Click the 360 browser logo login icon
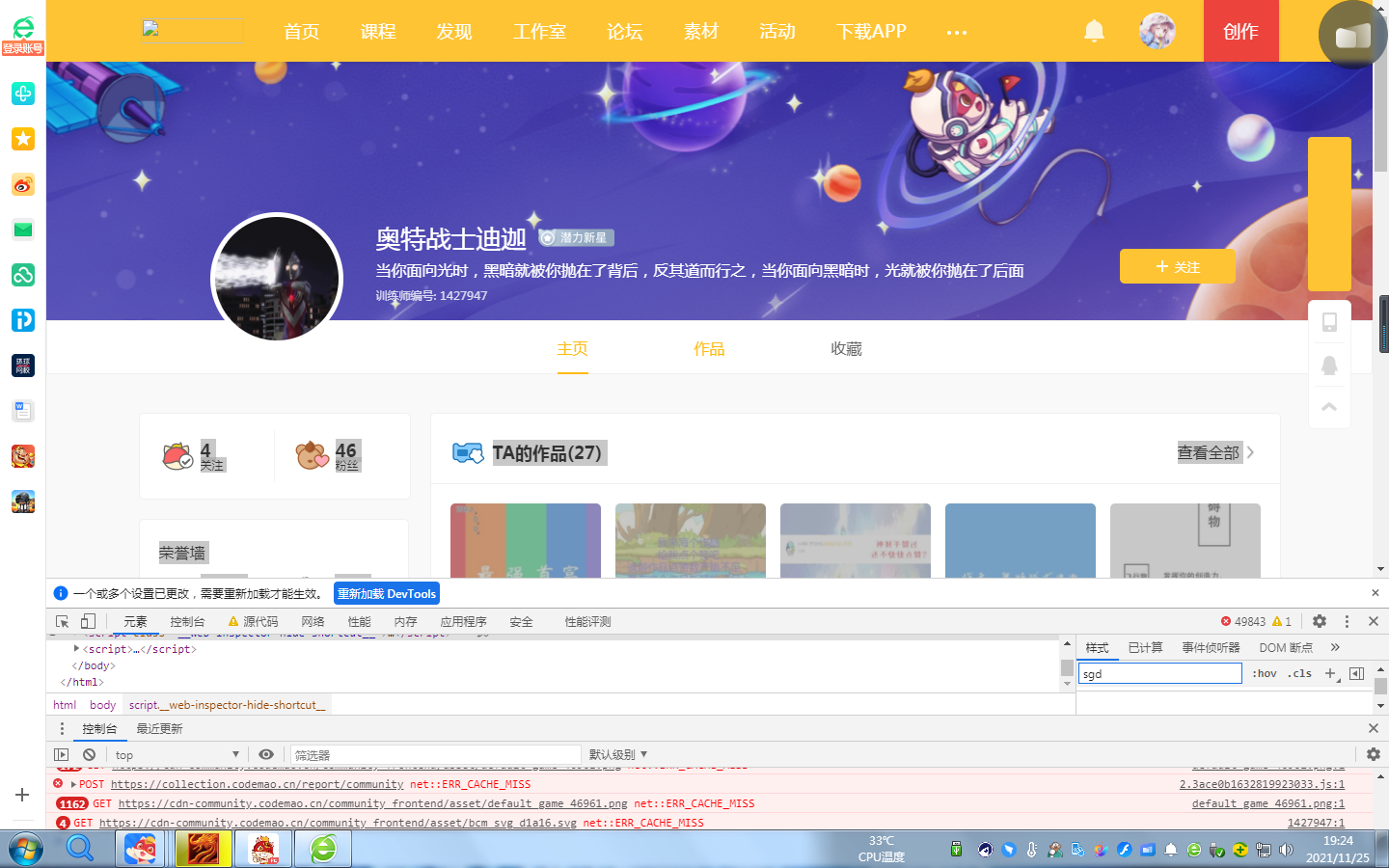This screenshot has height=868, width=1389. [23, 34]
